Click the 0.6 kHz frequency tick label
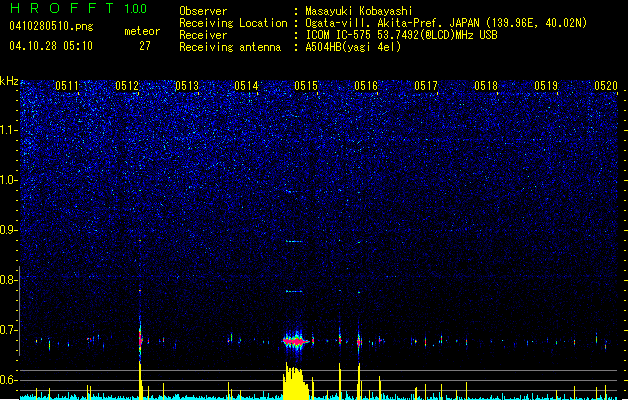 coord(8,380)
